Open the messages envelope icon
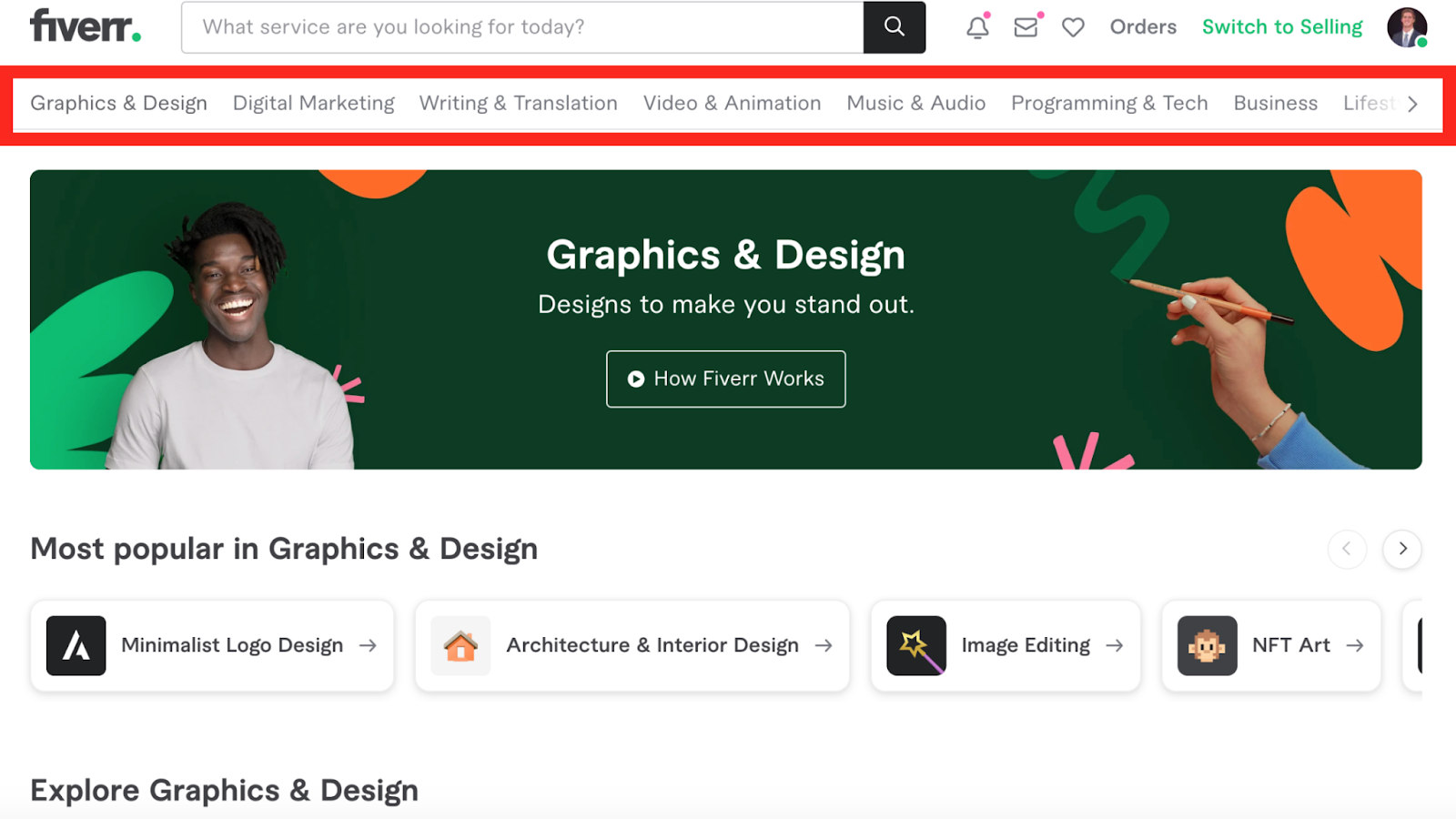This screenshot has width=1456, height=819. 1026,27
